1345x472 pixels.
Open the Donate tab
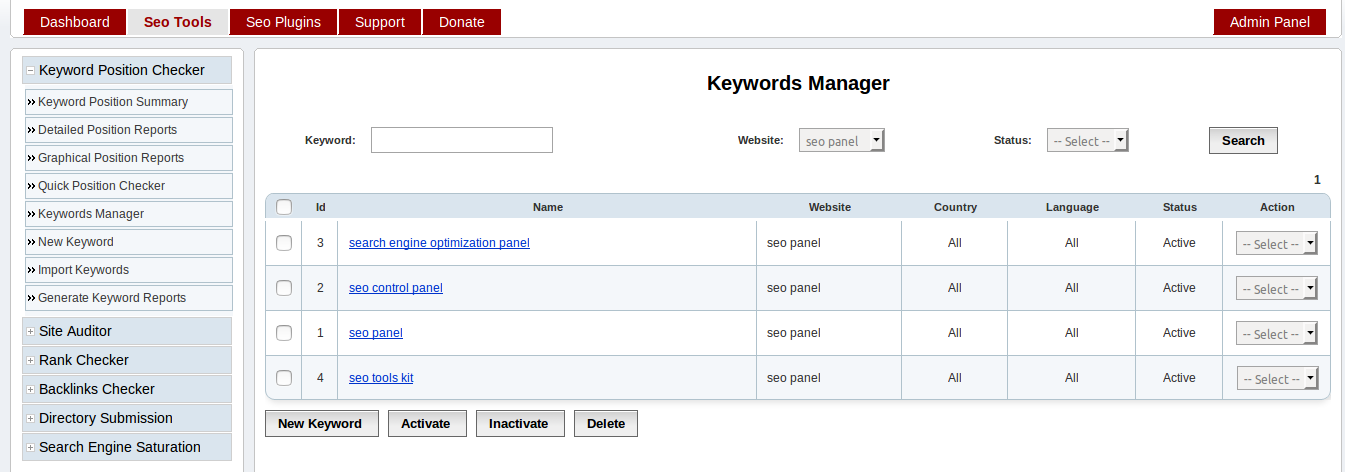coord(462,22)
